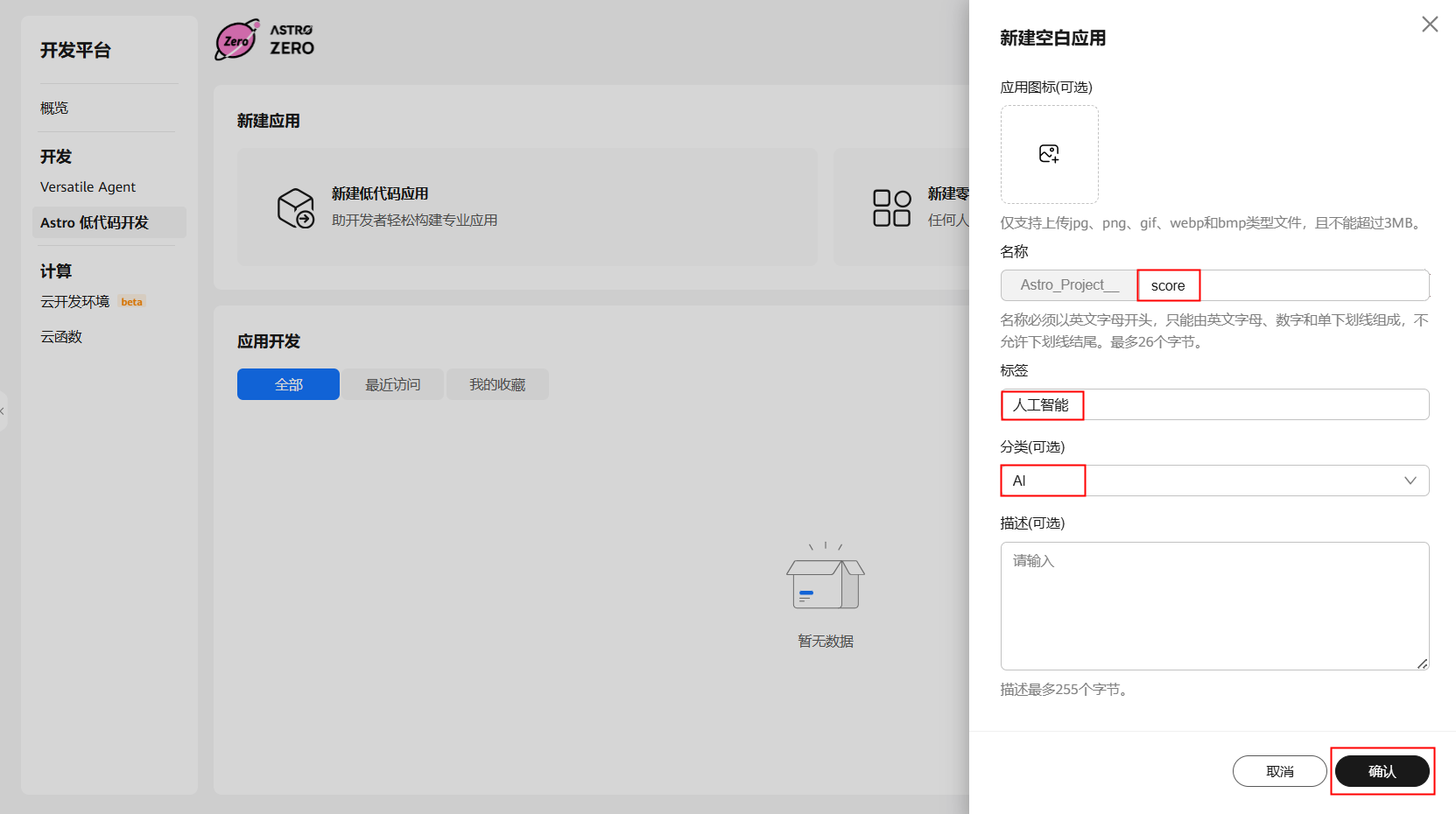
Task: Open 云开发环境 in the sidebar
Action: click(74, 302)
